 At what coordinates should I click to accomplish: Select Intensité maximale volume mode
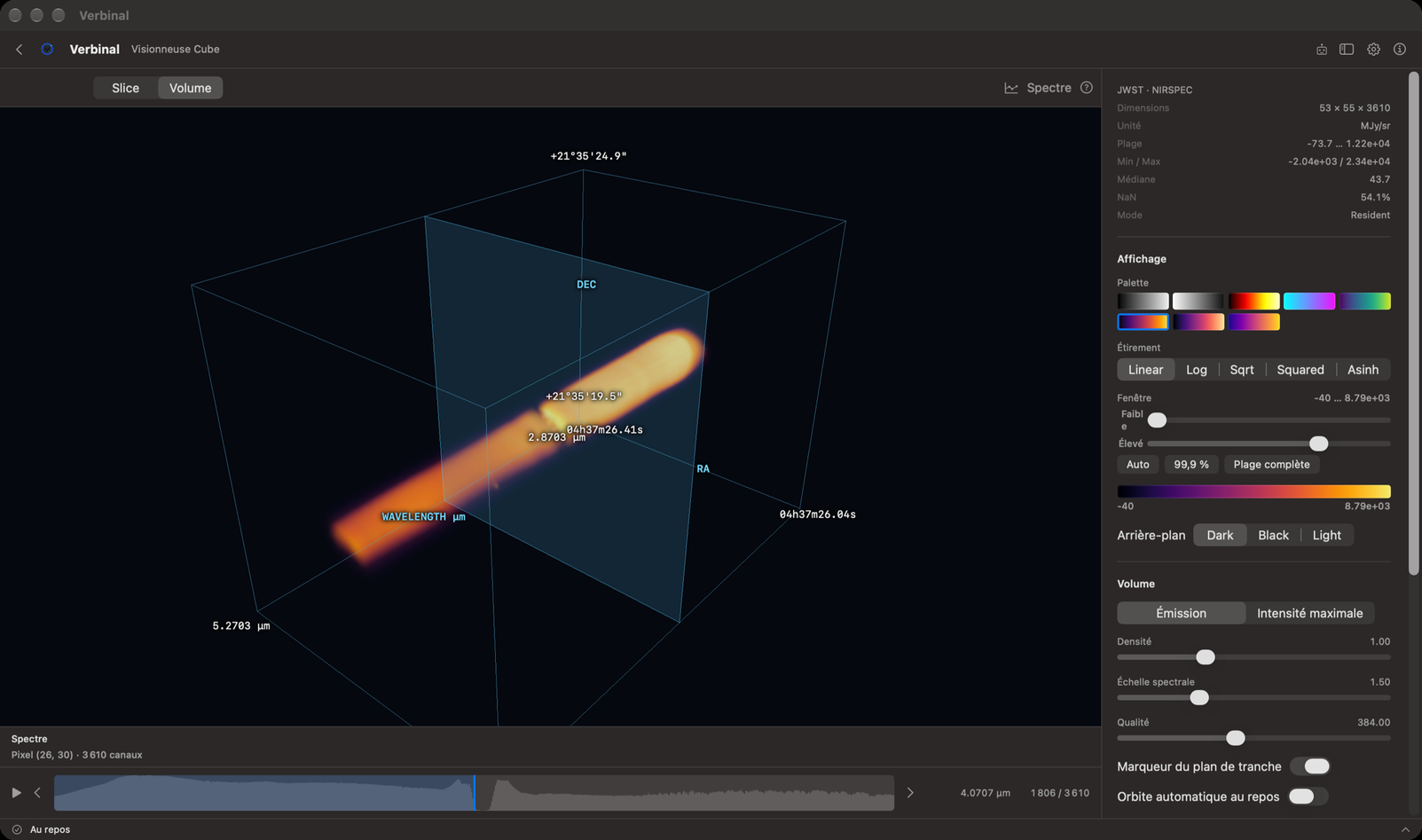point(1309,613)
